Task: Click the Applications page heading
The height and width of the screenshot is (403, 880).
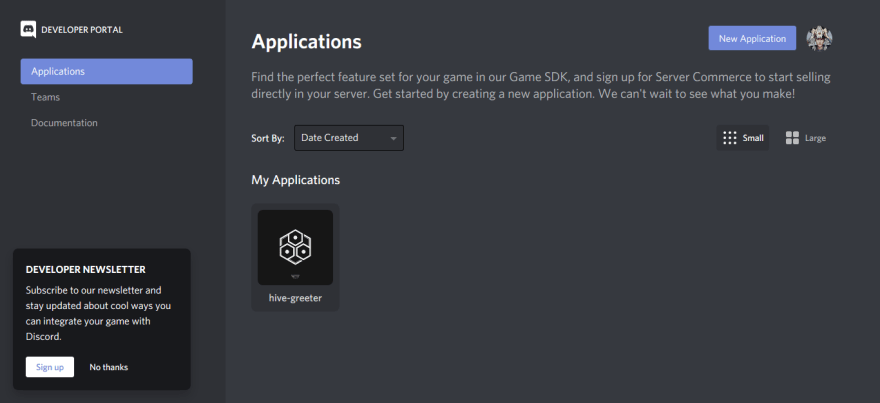Action: click(x=306, y=42)
